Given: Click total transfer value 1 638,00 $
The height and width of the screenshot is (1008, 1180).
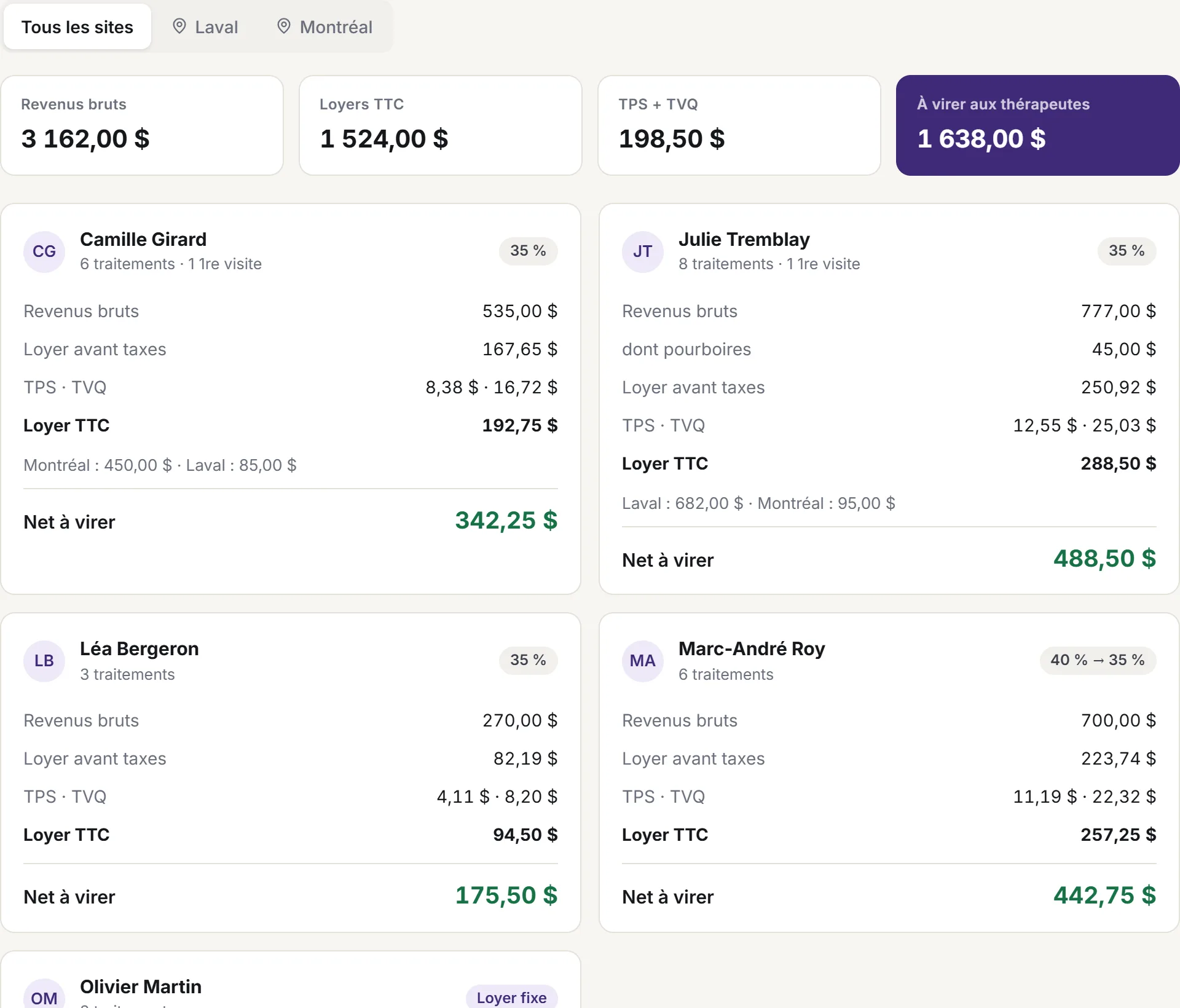Looking at the screenshot, I should click(x=981, y=139).
